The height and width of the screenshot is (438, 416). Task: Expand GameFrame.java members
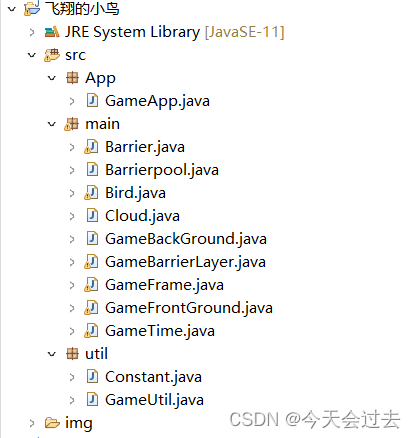pos(72,285)
